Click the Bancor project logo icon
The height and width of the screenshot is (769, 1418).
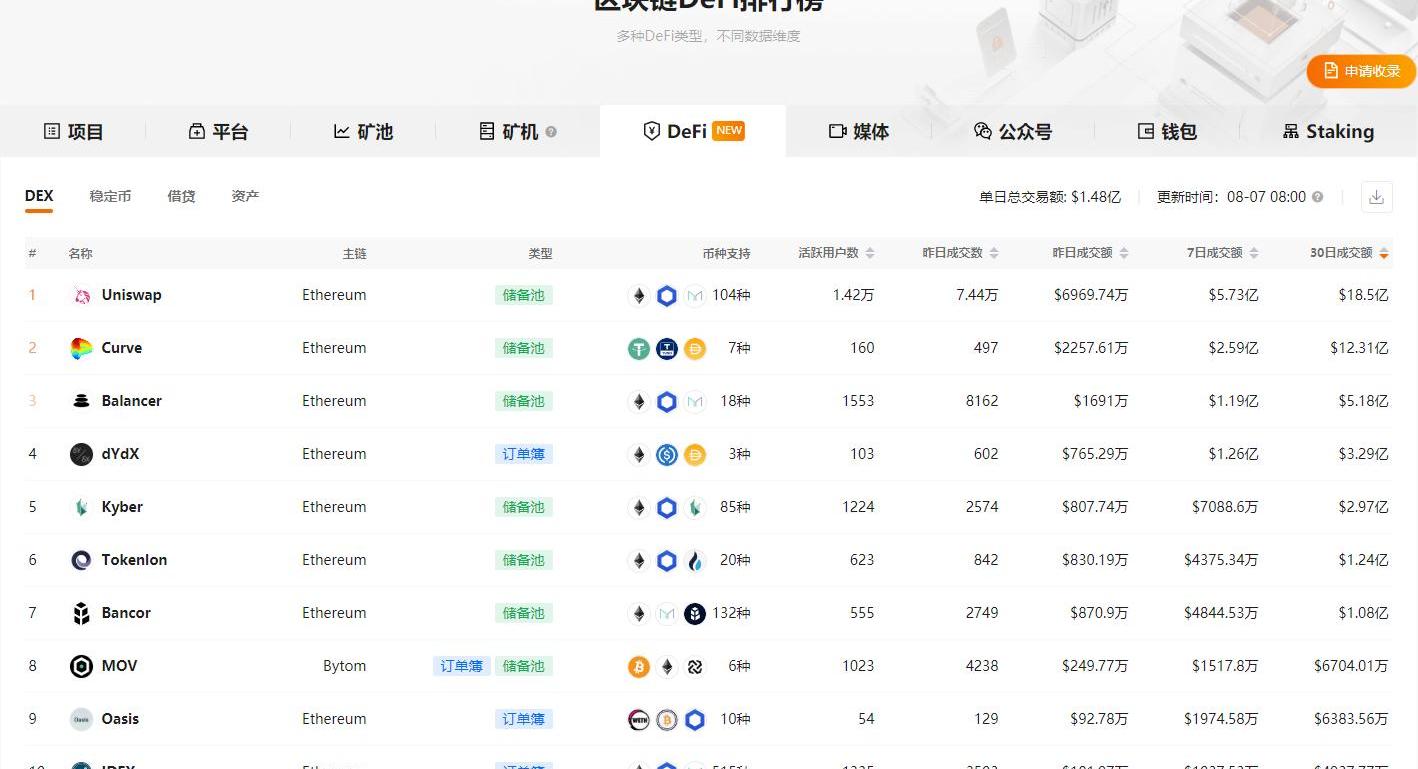tap(81, 613)
